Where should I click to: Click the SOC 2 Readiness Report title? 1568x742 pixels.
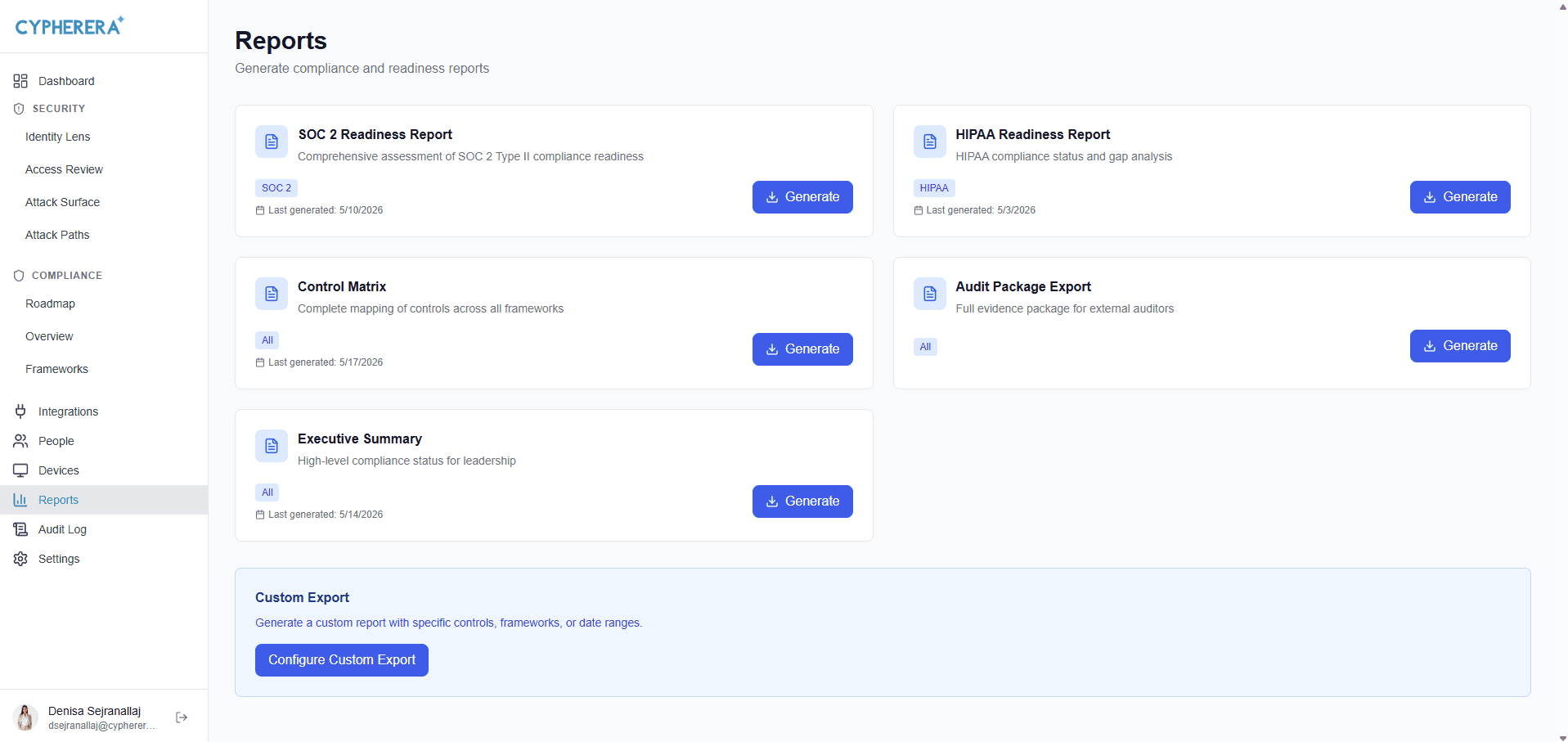pos(375,134)
